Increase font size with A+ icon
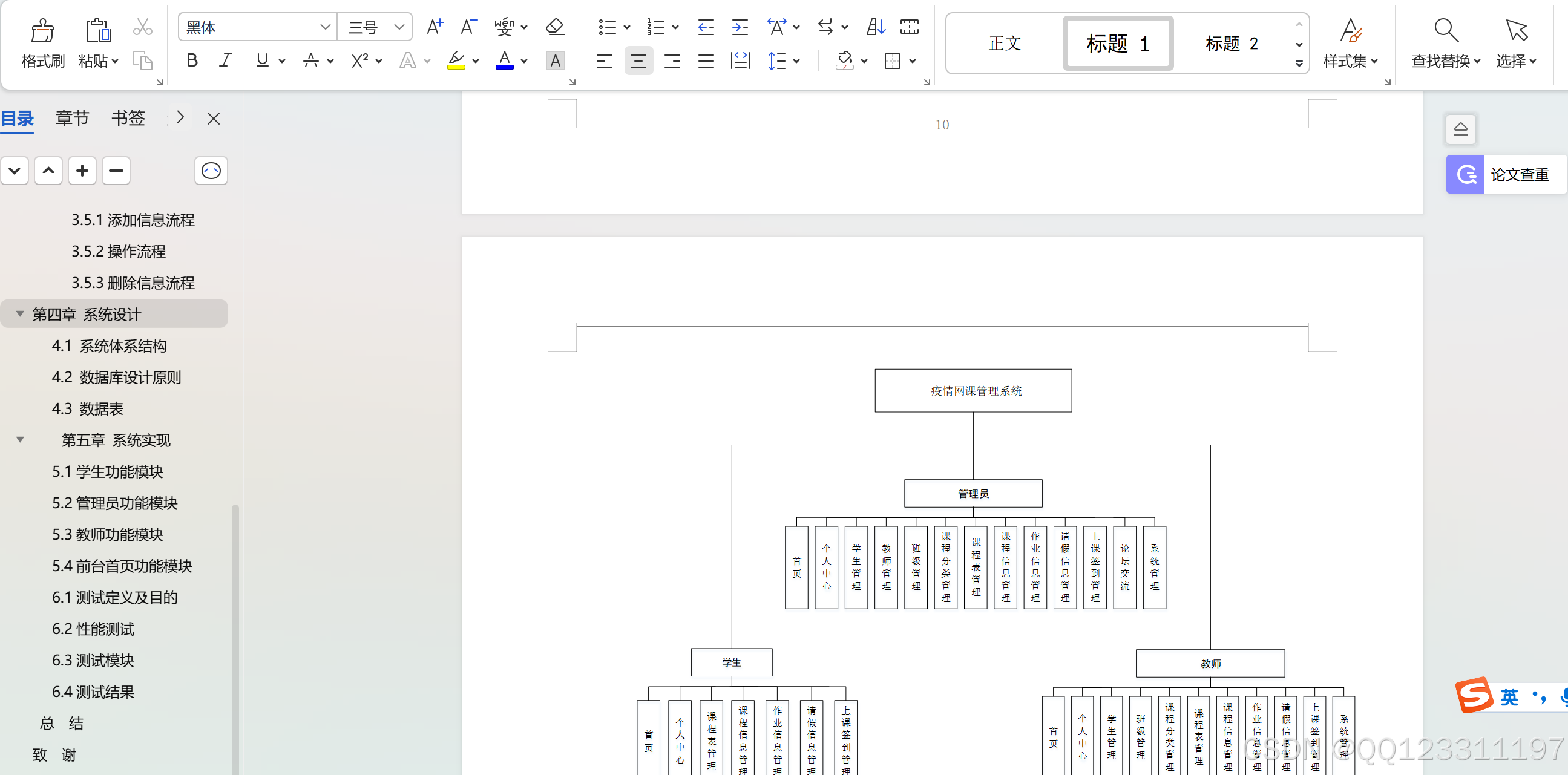Image resolution: width=1568 pixels, height=775 pixels. (435, 27)
